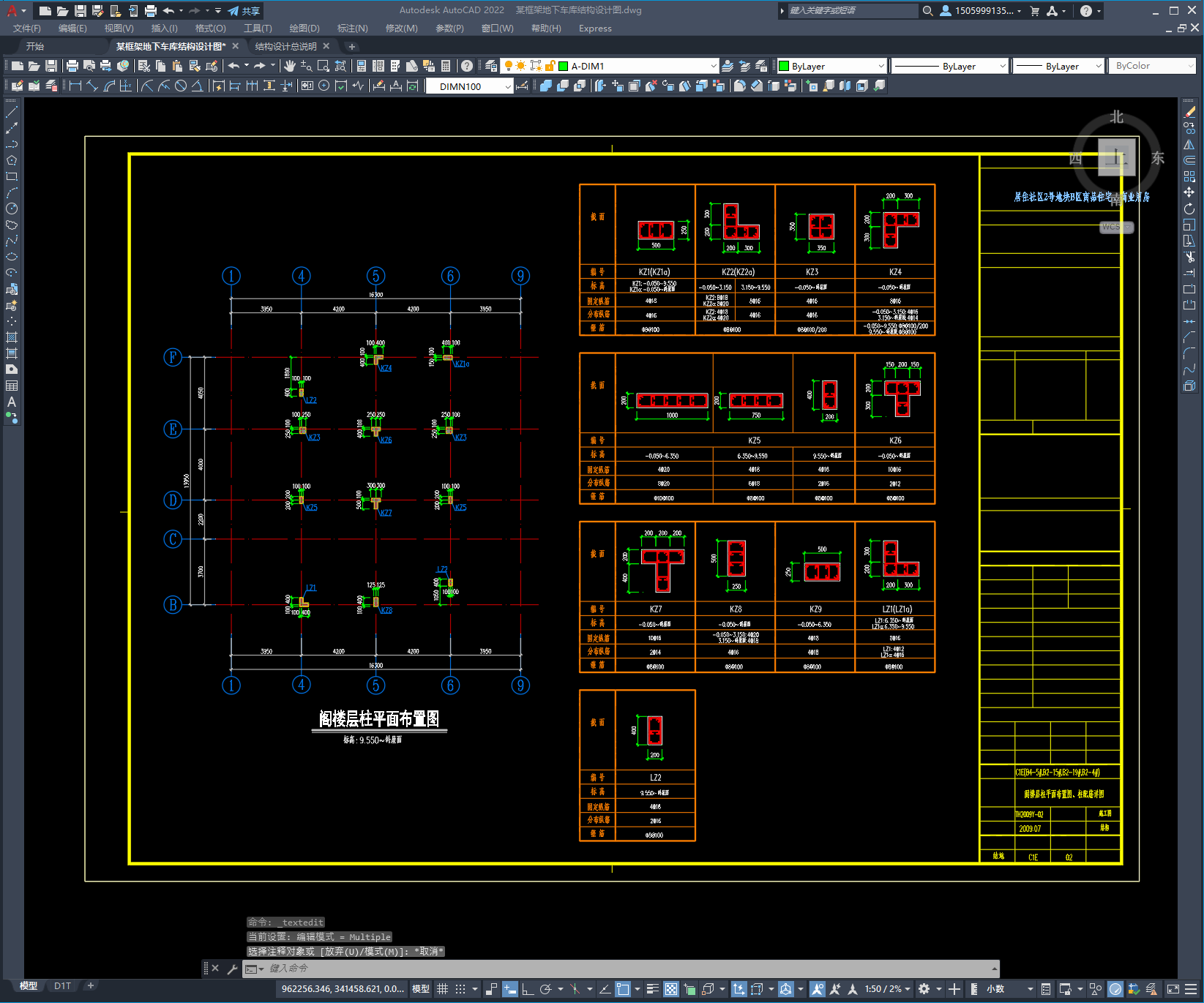Viewport: 1204px width, 1003px height.
Task: Toggle snap mode in status bar
Action: 460,989
